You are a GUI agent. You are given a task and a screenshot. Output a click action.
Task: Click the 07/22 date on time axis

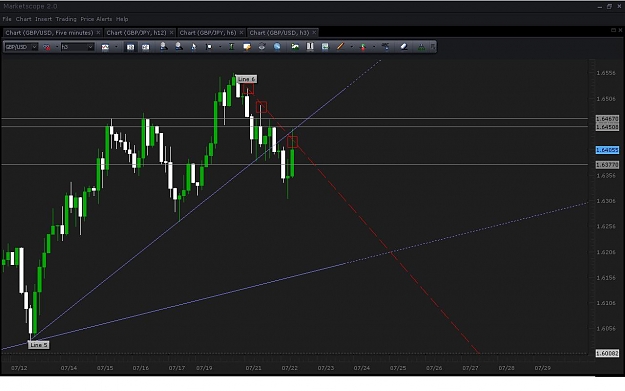click(x=289, y=368)
